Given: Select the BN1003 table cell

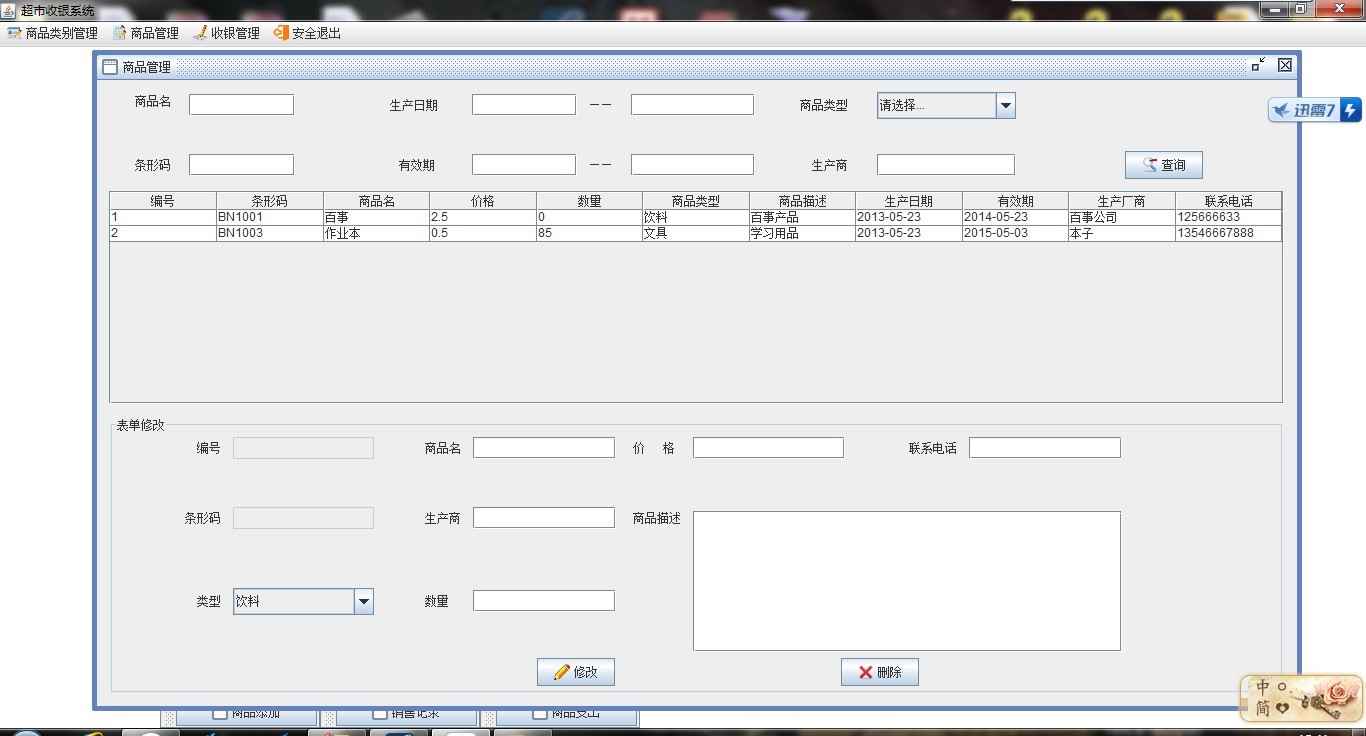Looking at the screenshot, I should click(269, 233).
